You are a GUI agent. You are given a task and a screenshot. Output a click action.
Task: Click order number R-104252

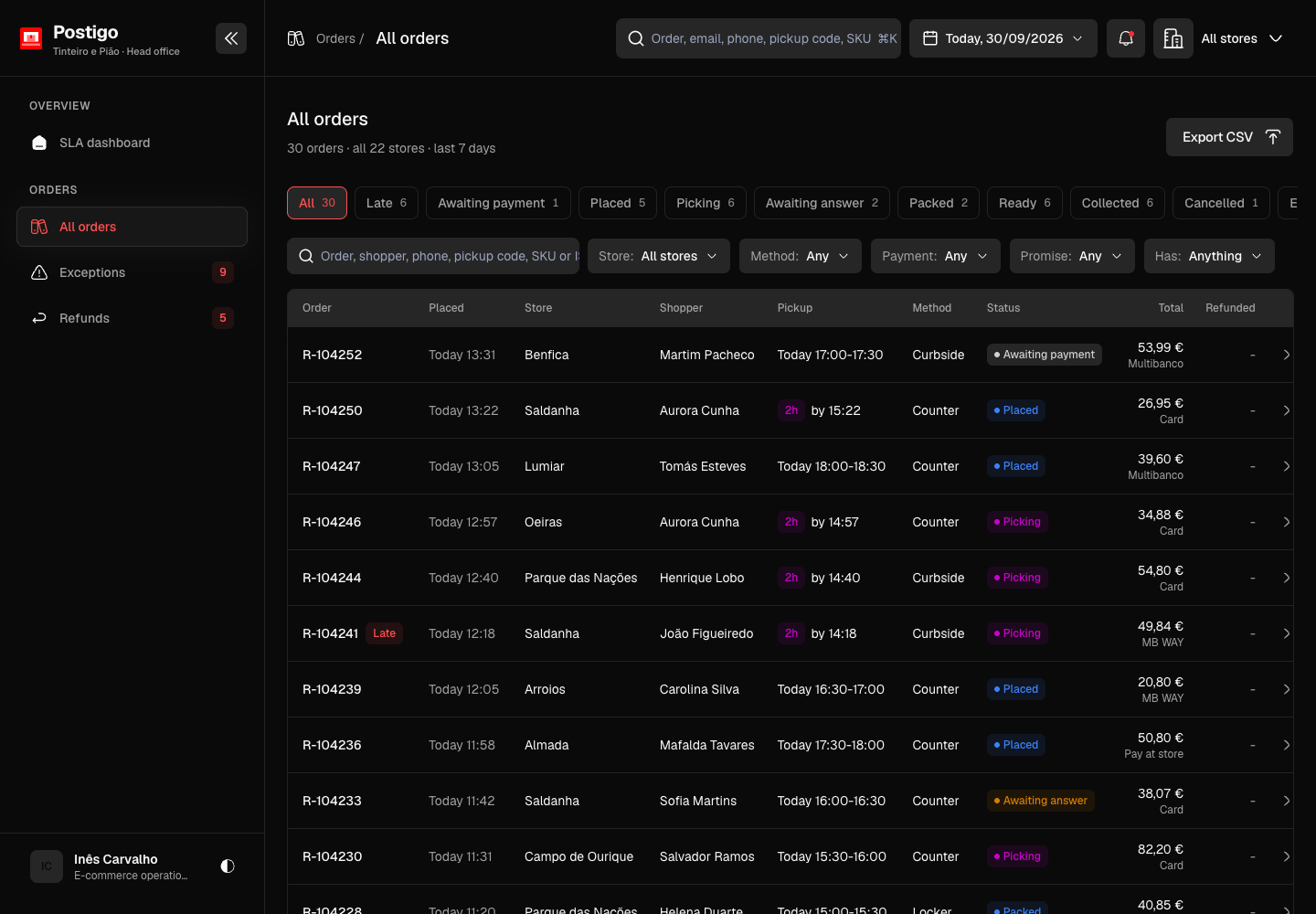pyautogui.click(x=332, y=355)
